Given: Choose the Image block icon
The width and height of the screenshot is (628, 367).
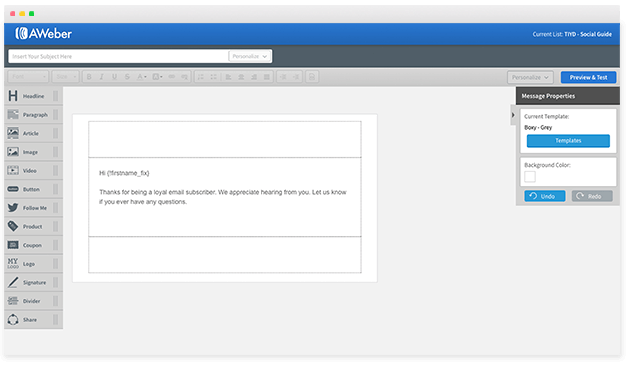Looking at the screenshot, I should click(13, 152).
